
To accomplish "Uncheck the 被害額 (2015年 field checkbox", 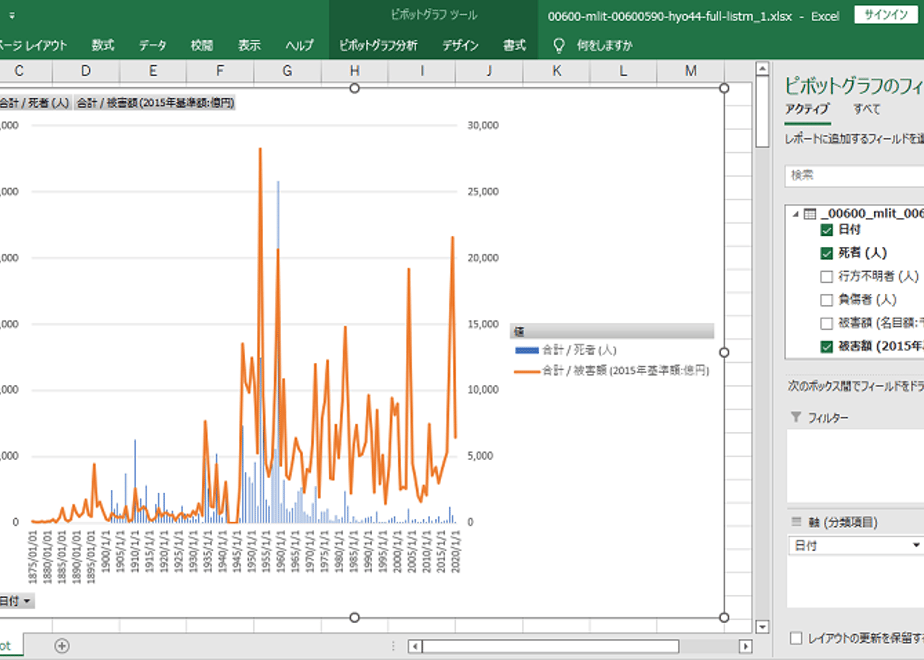I will pyautogui.click(x=827, y=346).
